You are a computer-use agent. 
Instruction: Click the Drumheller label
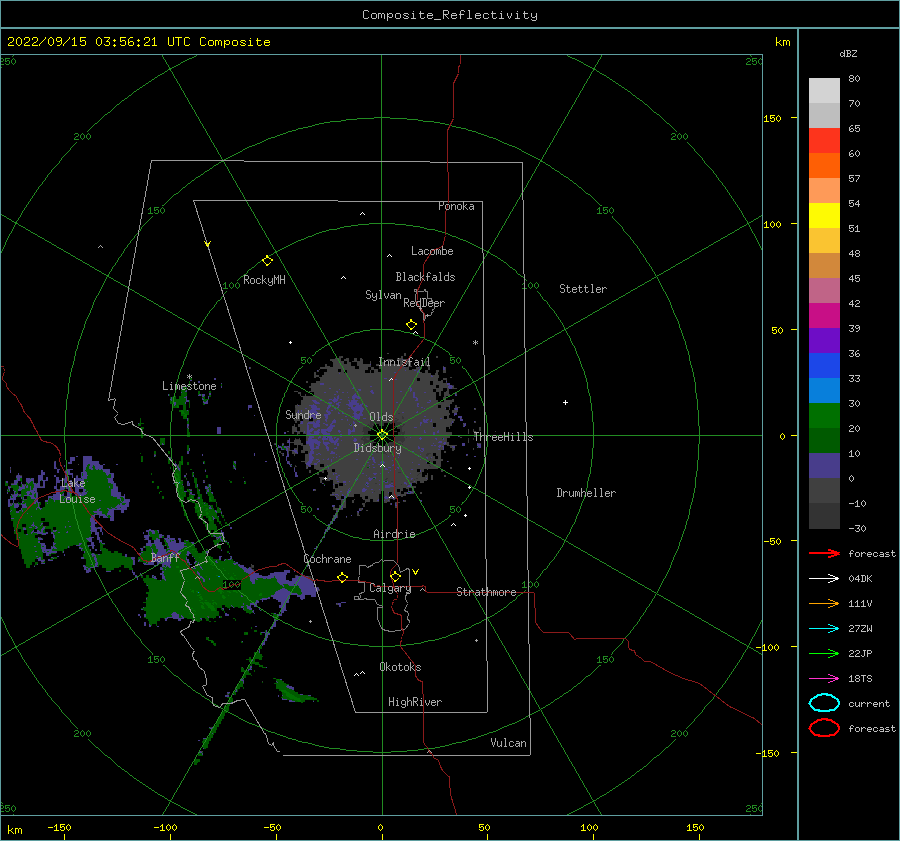point(586,493)
